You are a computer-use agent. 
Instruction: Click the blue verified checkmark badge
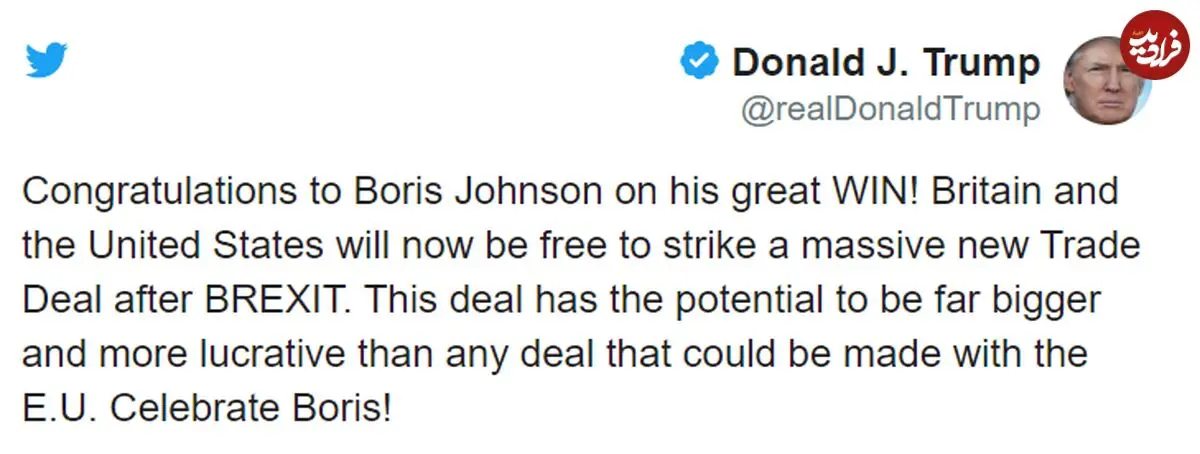[x=698, y=63]
